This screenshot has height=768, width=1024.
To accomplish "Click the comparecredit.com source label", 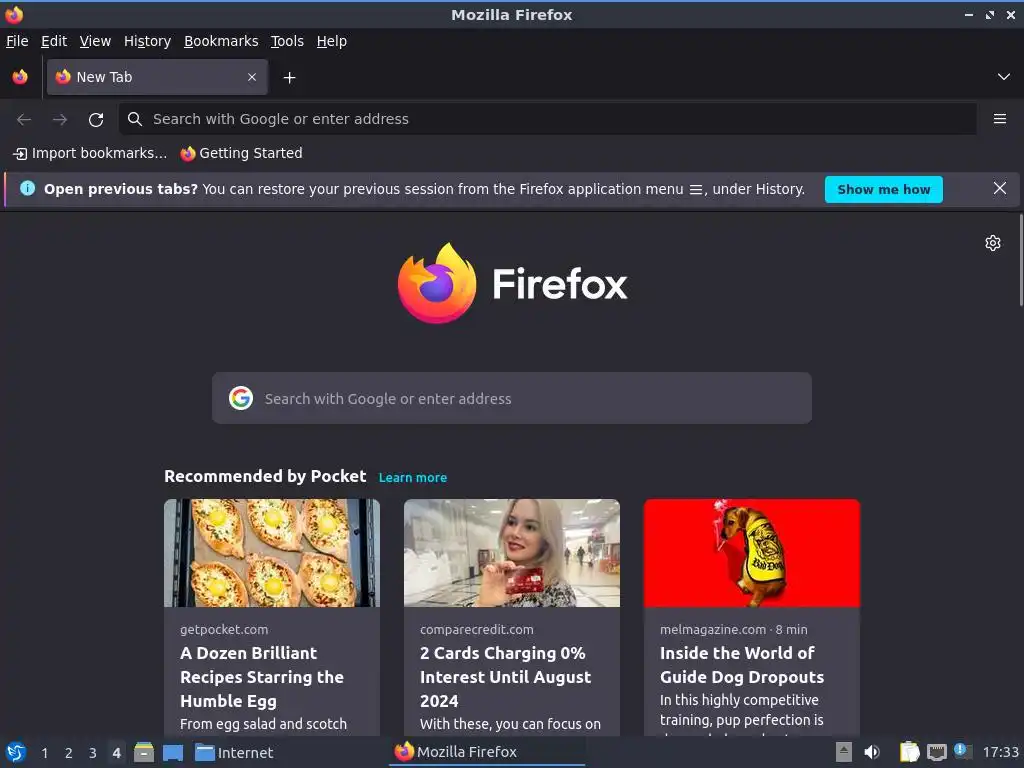I will pos(477,630).
